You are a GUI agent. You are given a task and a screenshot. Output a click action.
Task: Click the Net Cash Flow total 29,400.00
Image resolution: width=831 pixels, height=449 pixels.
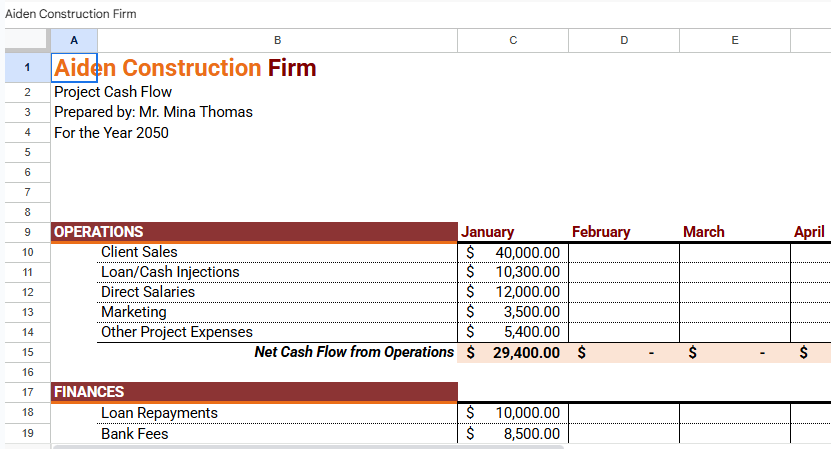[513, 352]
